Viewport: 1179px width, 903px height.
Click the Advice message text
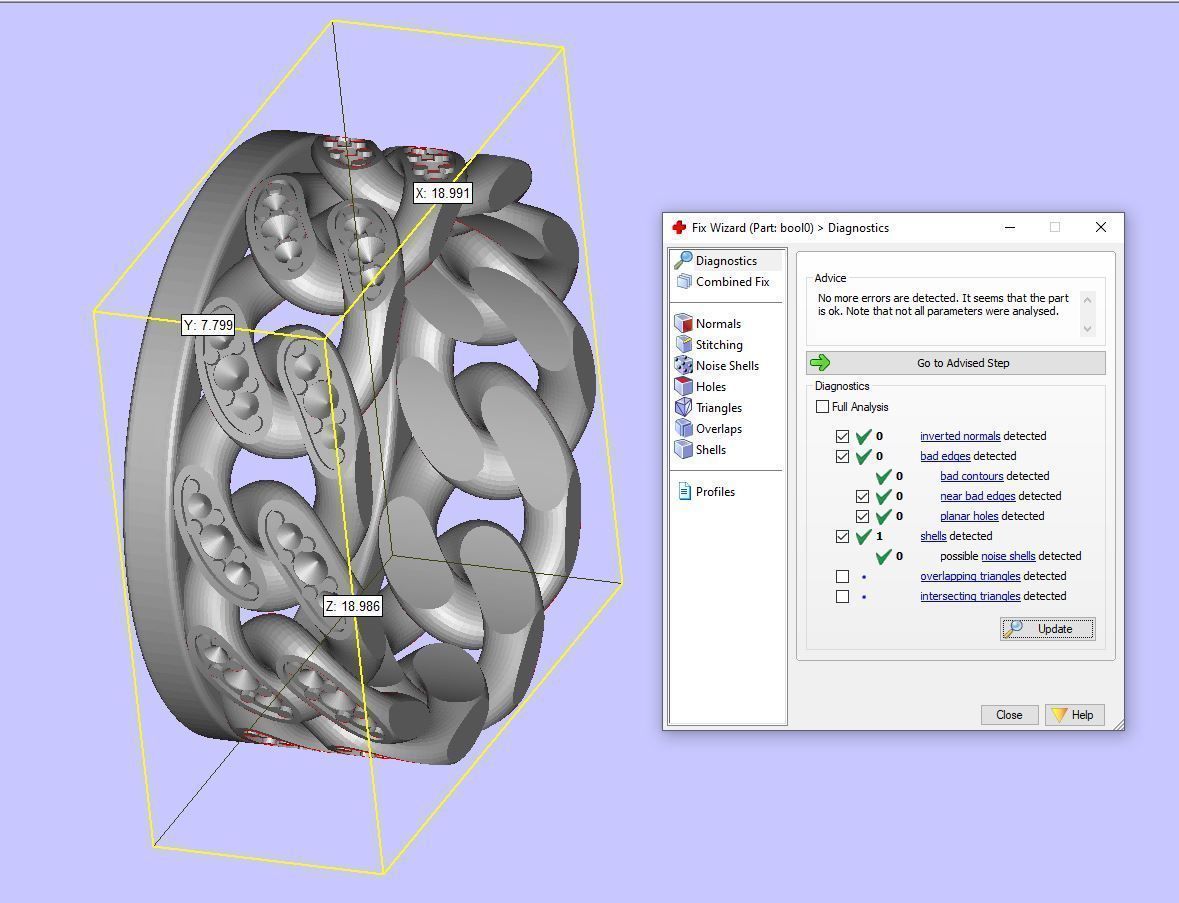click(x=943, y=305)
